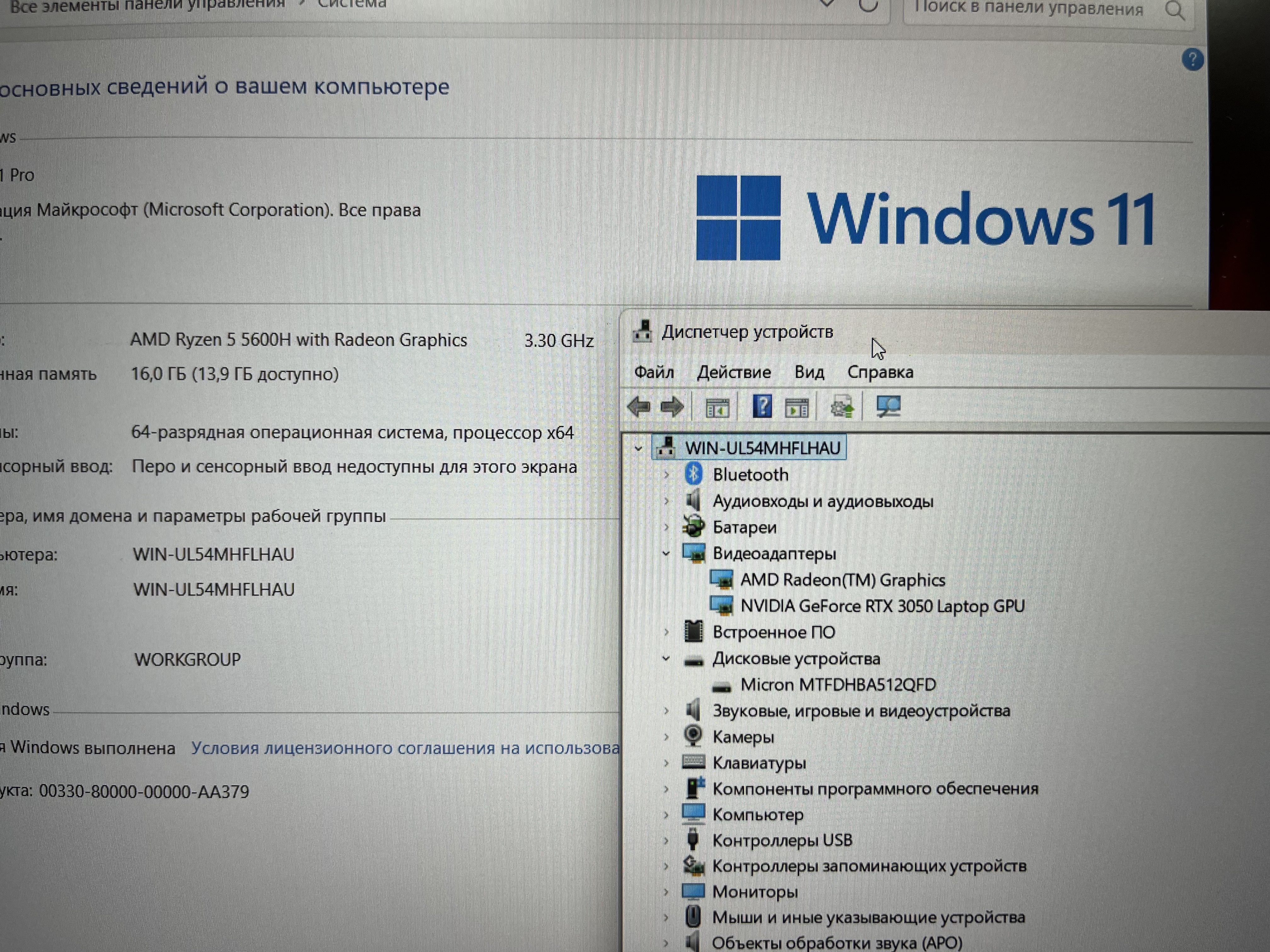This screenshot has width=1270, height=952.
Task: Collapse the Дисковые устройства category
Action: [666, 659]
